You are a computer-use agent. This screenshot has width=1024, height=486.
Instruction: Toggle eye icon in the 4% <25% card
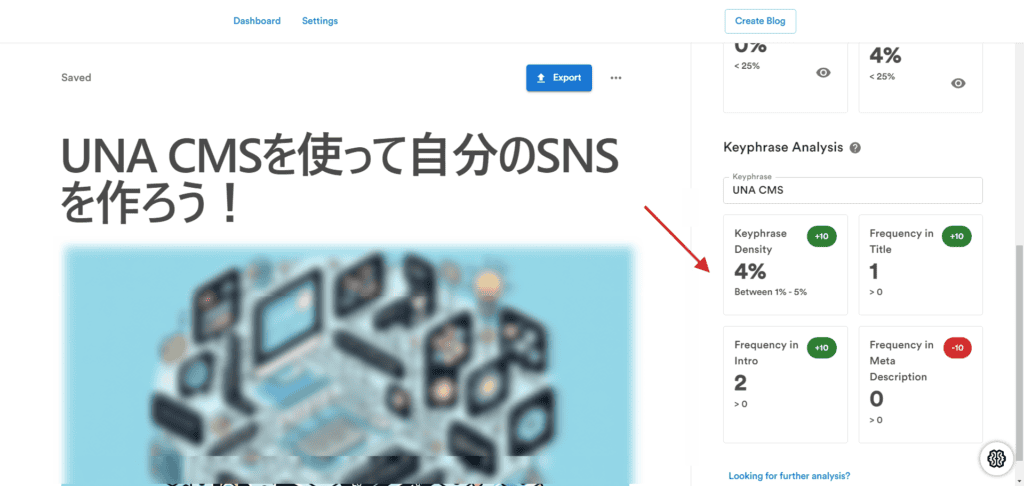tap(958, 83)
